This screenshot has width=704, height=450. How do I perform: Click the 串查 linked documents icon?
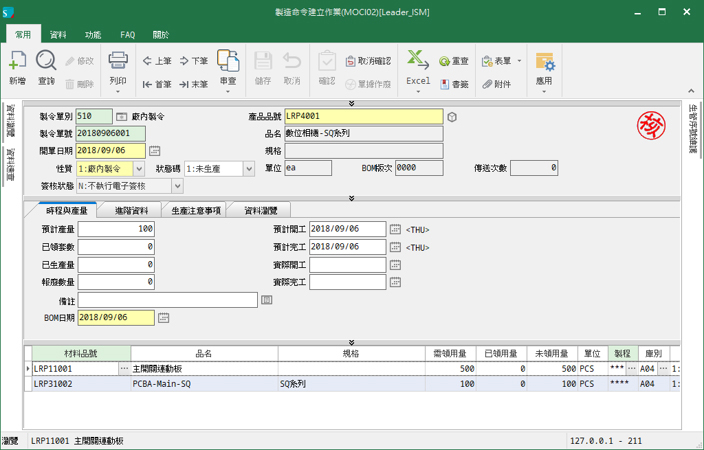point(228,62)
